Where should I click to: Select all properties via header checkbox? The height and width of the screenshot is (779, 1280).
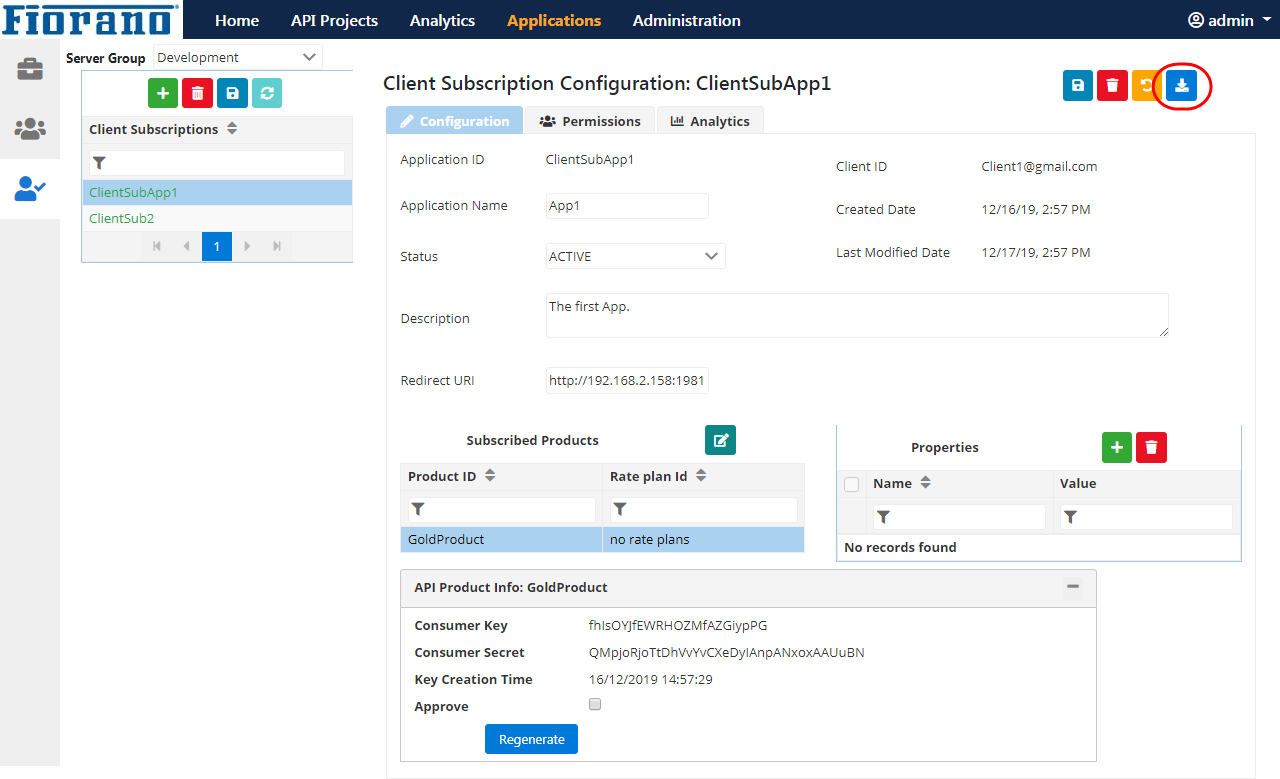coord(852,485)
